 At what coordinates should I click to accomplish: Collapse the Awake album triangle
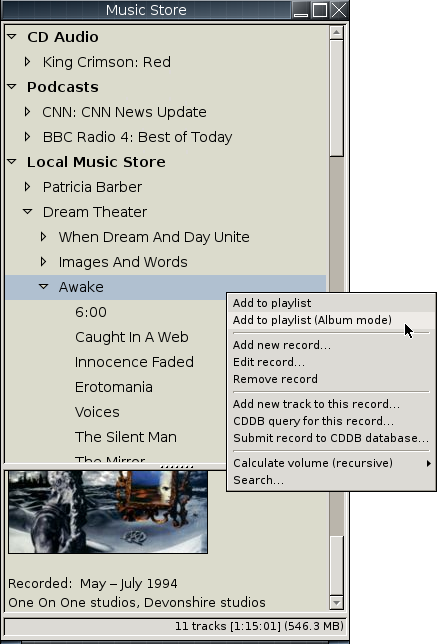(44, 287)
